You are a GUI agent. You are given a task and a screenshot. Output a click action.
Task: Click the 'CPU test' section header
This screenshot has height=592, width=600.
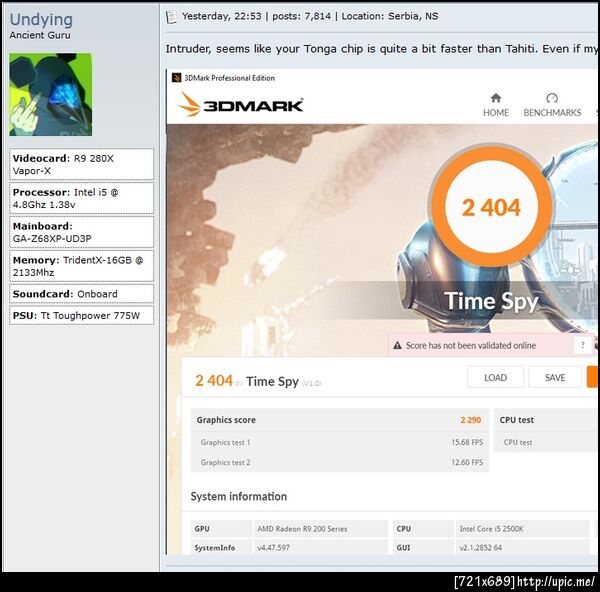pyautogui.click(x=517, y=420)
